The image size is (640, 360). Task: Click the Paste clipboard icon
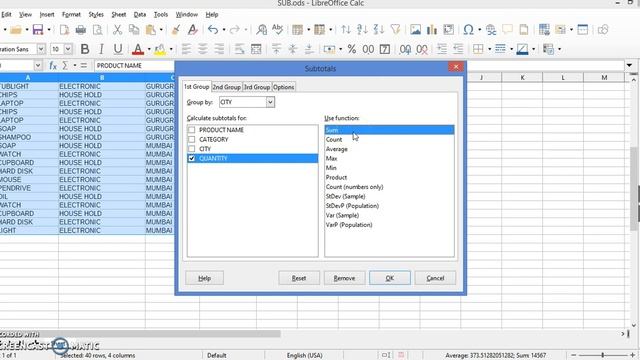pos(151,30)
